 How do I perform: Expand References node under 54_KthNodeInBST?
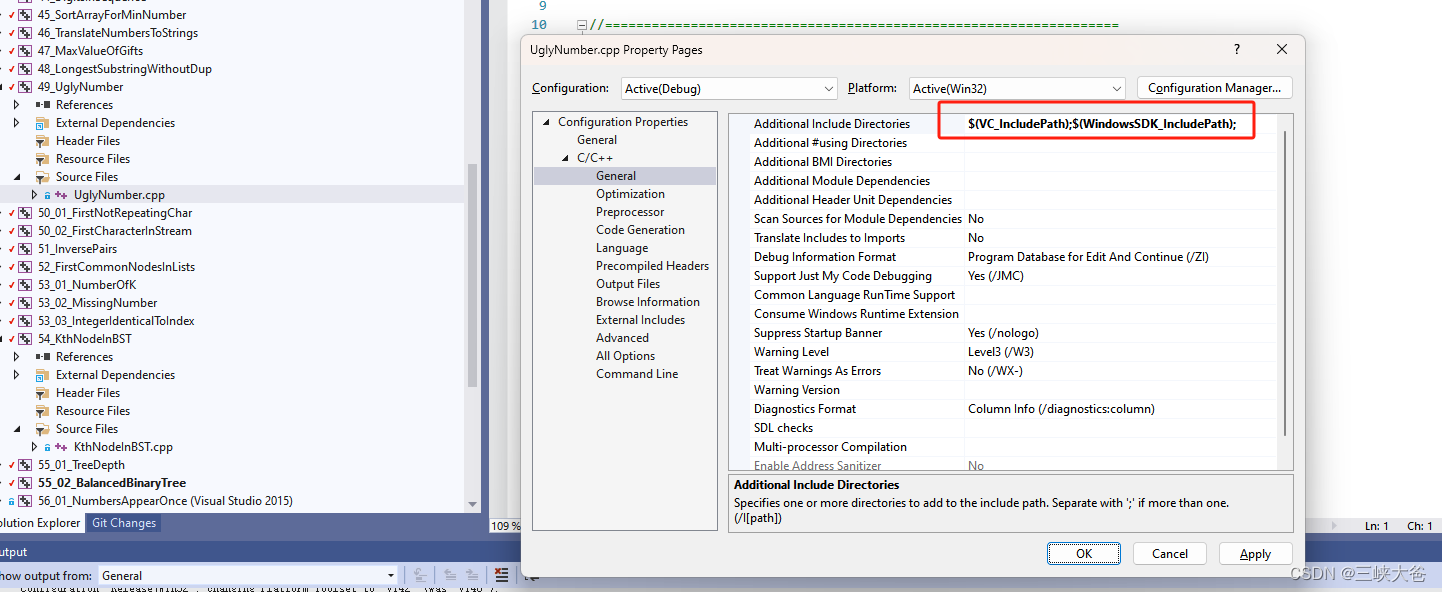[16, 357]
